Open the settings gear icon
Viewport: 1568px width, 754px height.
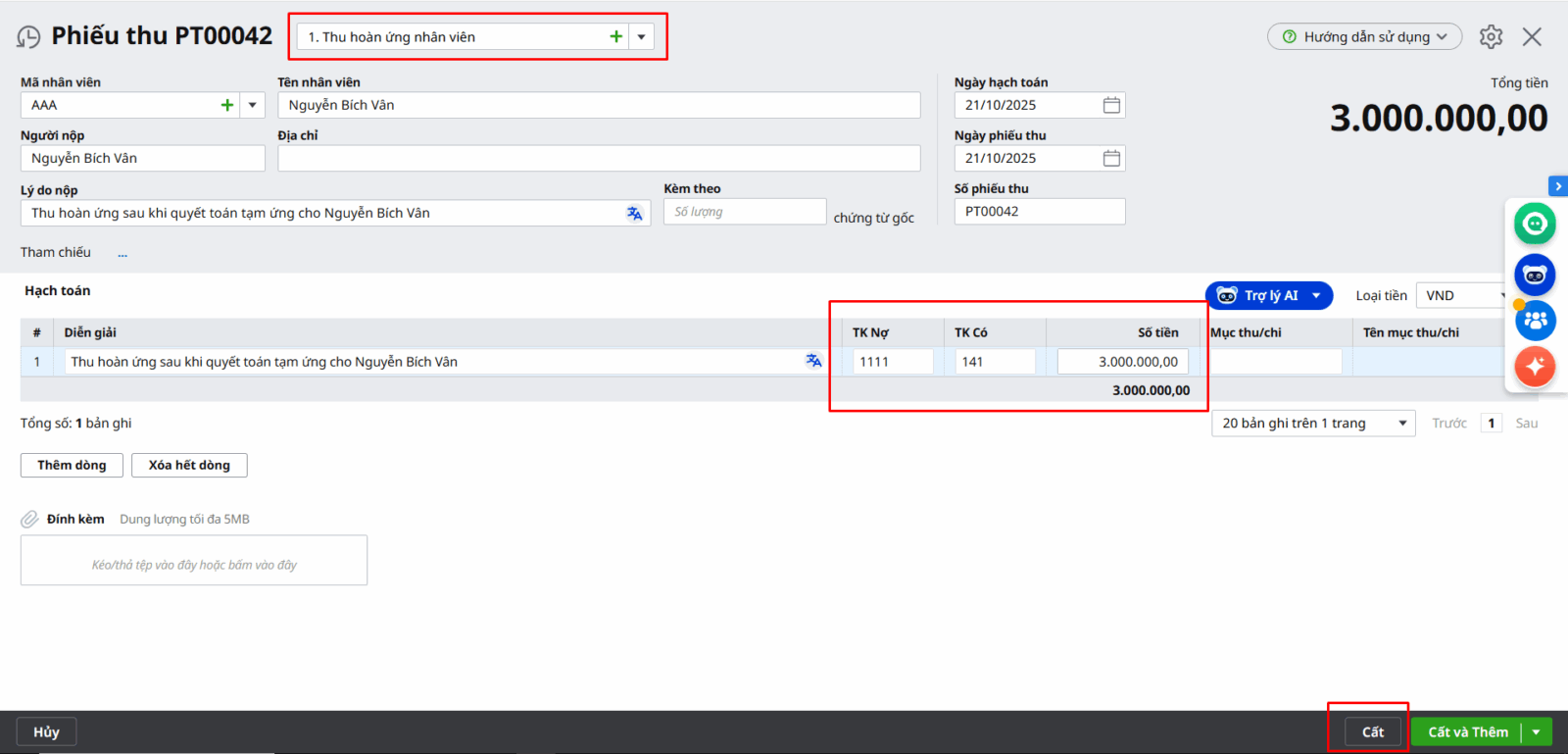tap(1491, 37)
